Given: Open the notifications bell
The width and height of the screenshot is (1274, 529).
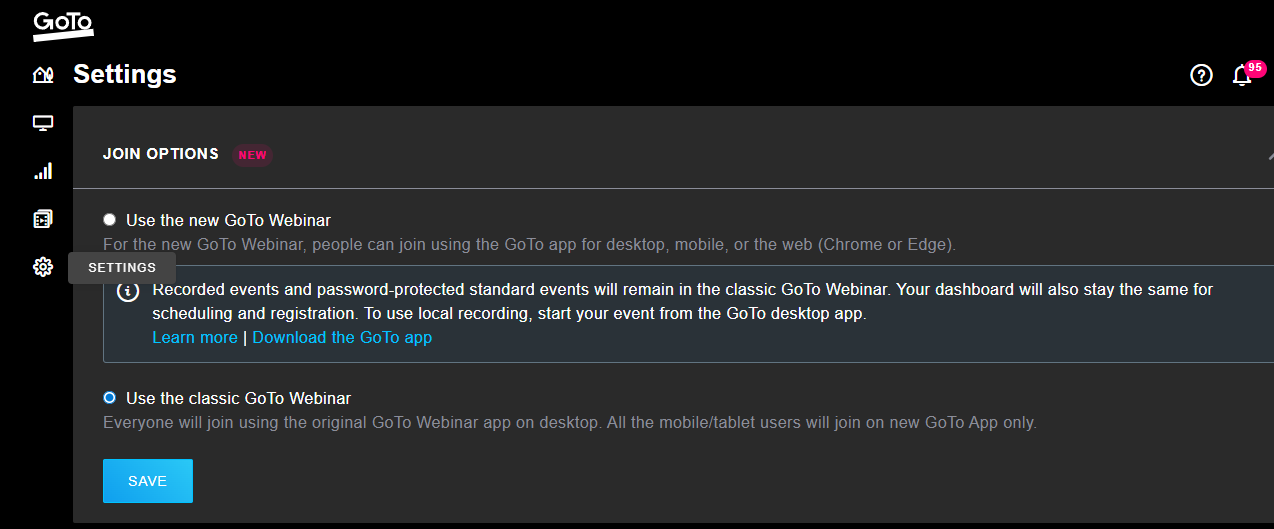Looking at the screenshot, I should (1242, 76).
